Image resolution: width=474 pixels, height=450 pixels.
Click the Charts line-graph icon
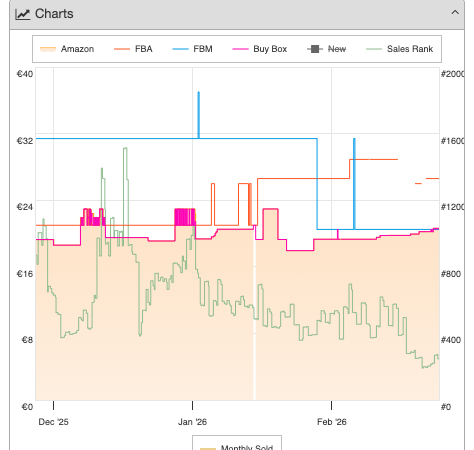pos(23,14)
